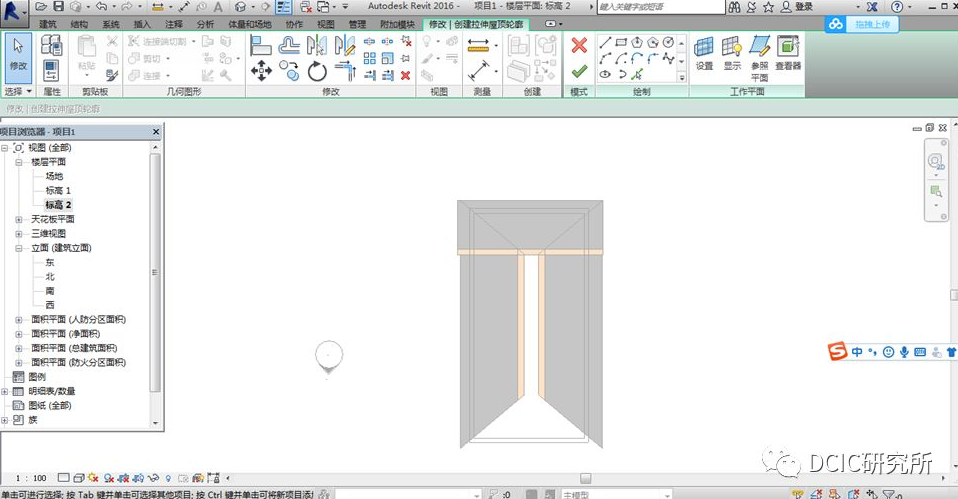
Task: Click the Scale tool icon
Action: click(x=387, y=59)
